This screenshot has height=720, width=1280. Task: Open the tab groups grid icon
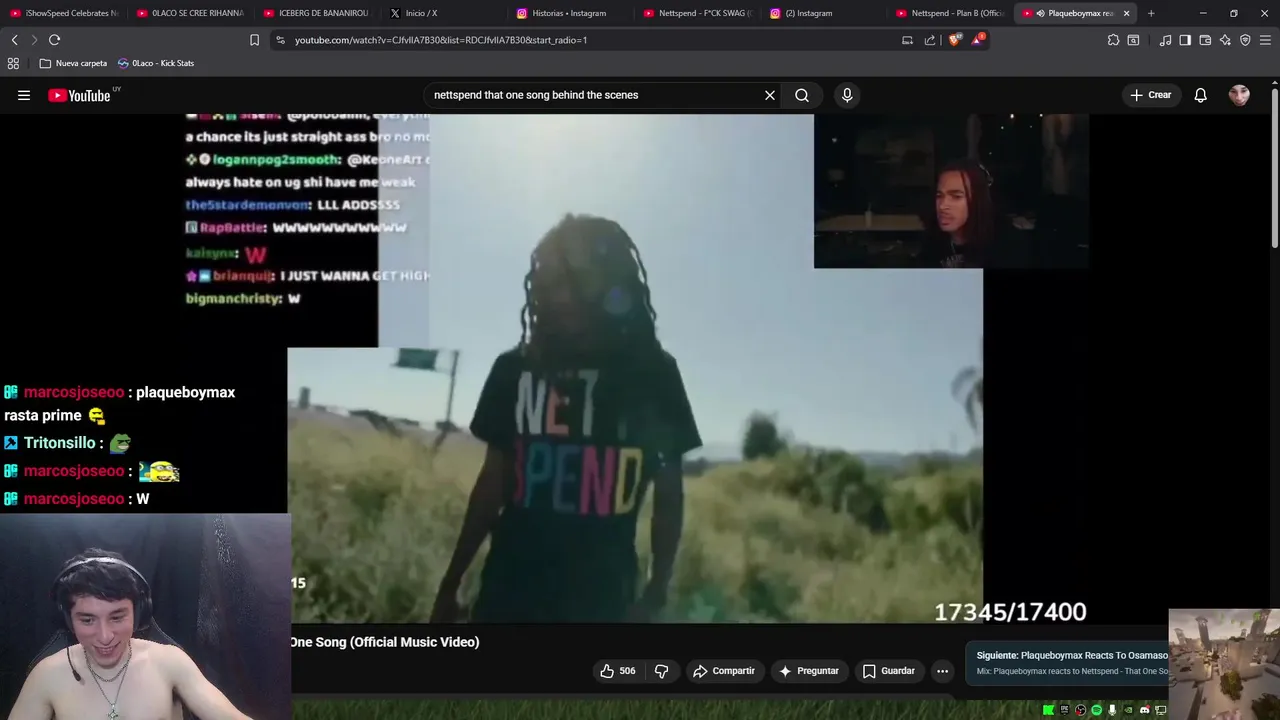pos(13,63)
